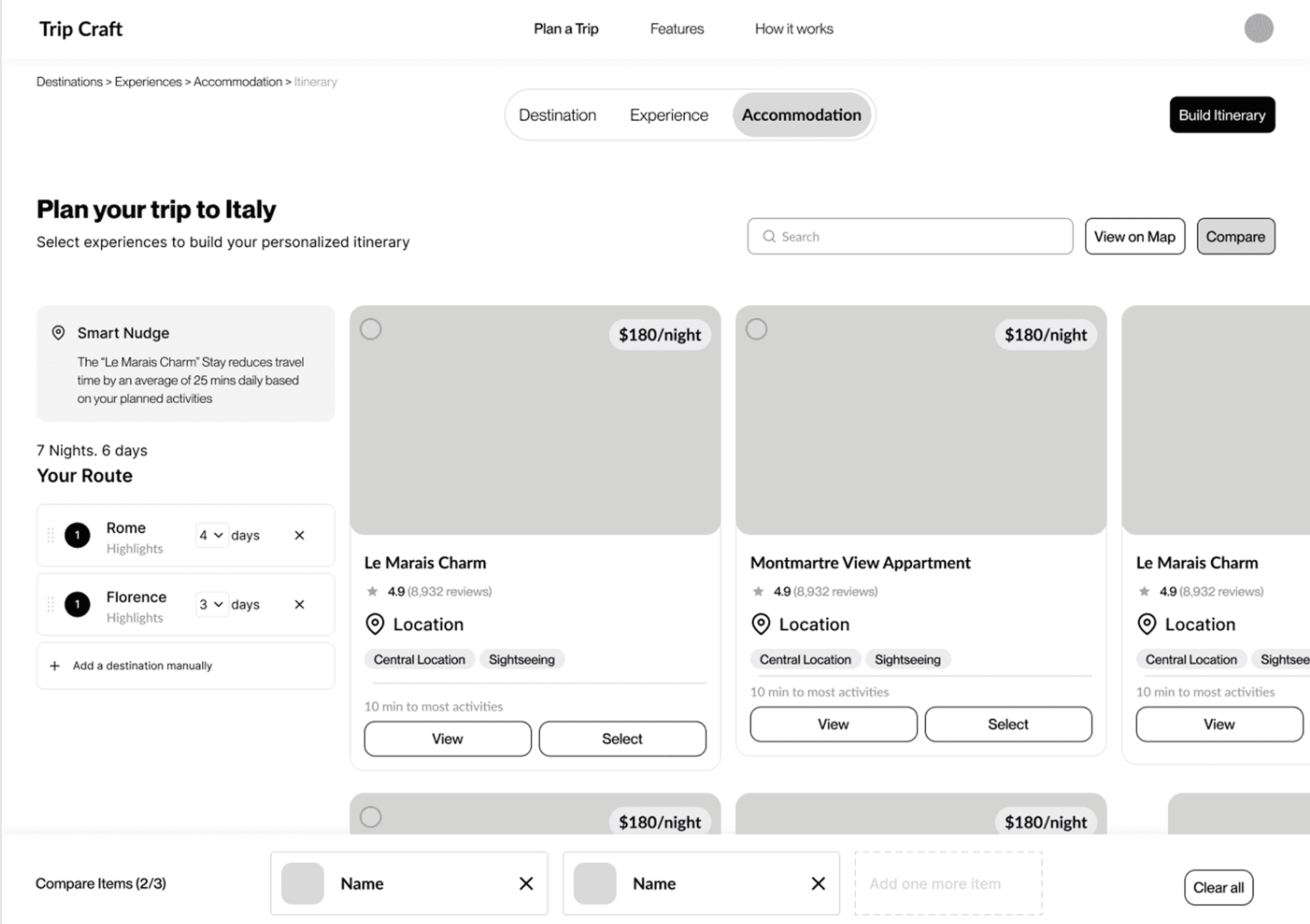Open Rome days count dropdown
Image resolution: width=1310 pixels, height=924 pixels.
(x=211, y=535)
